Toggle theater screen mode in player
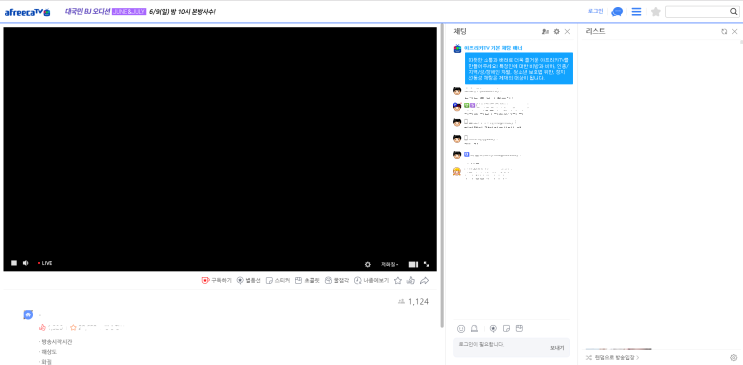Image resolution: width=743 pixels, height=365 pixels. [x=413, y=265]
